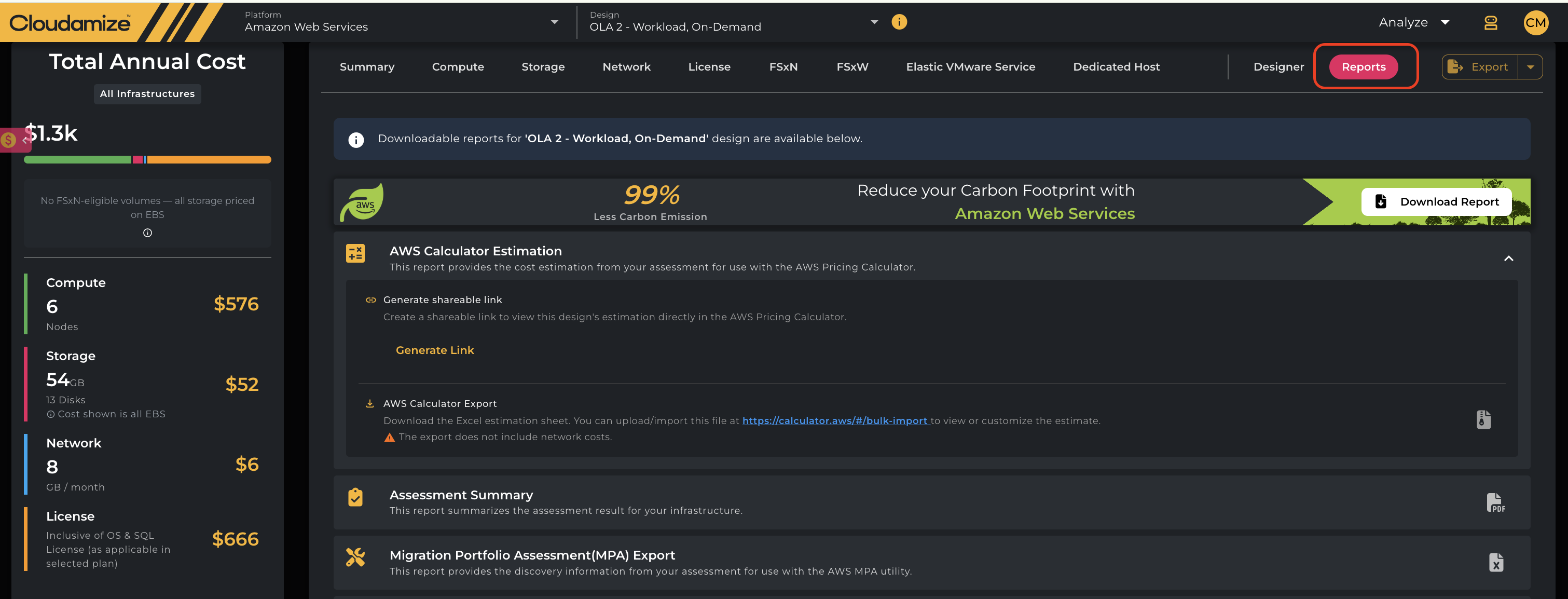Open the CM user avatar menu
Image resolution: width=1568 pixels, height=599 pixels.
point(1535,23)
